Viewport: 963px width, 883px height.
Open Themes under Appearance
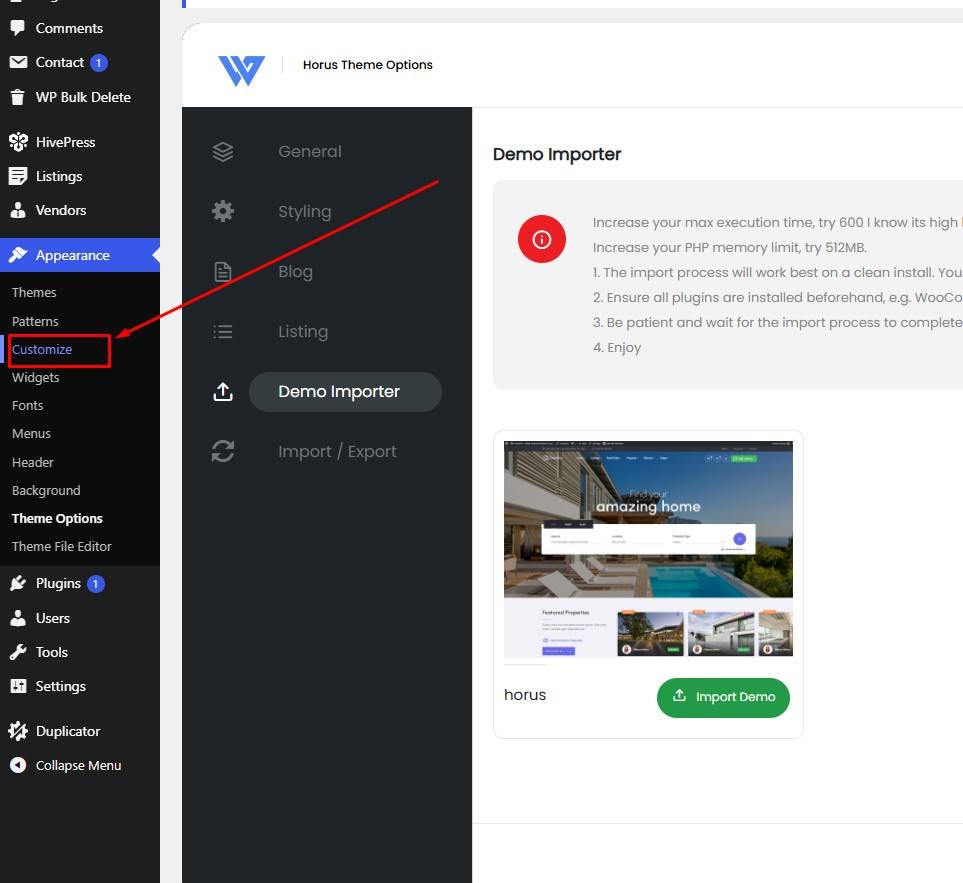coord(34,292)
